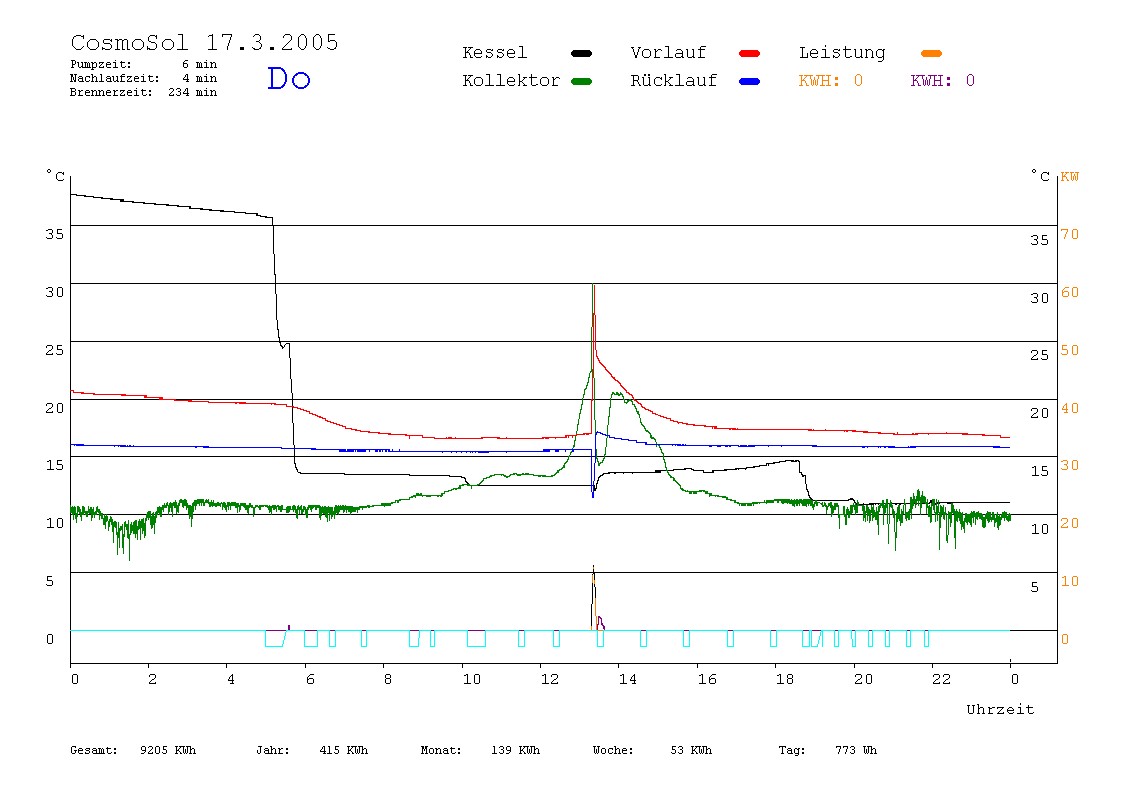Click the "Uhrzeit" axis title
The width and height of the screenshot is (1148, 812).
tap(1000, 709)
